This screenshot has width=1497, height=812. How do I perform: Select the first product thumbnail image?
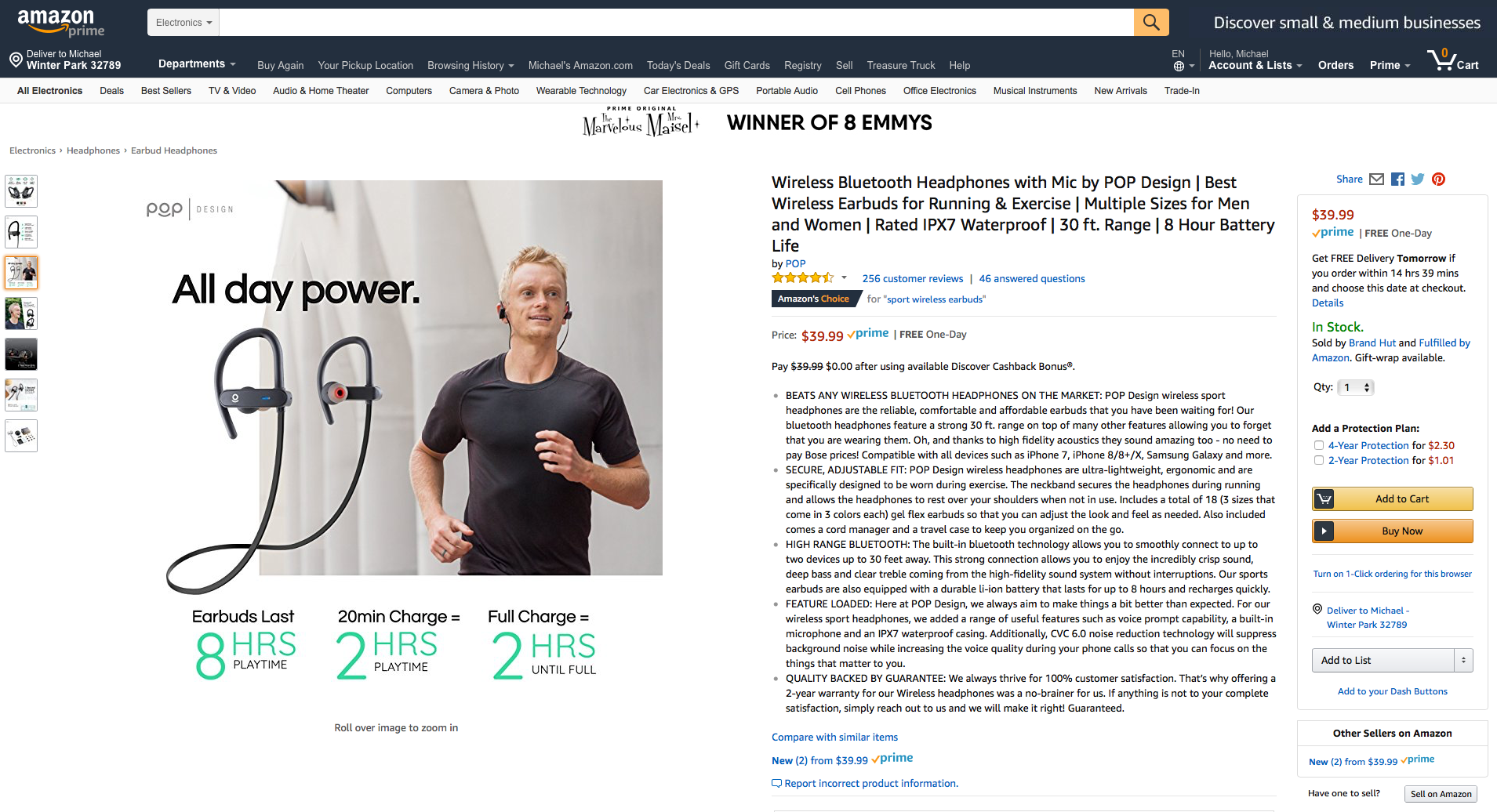[x=21, y=191]
